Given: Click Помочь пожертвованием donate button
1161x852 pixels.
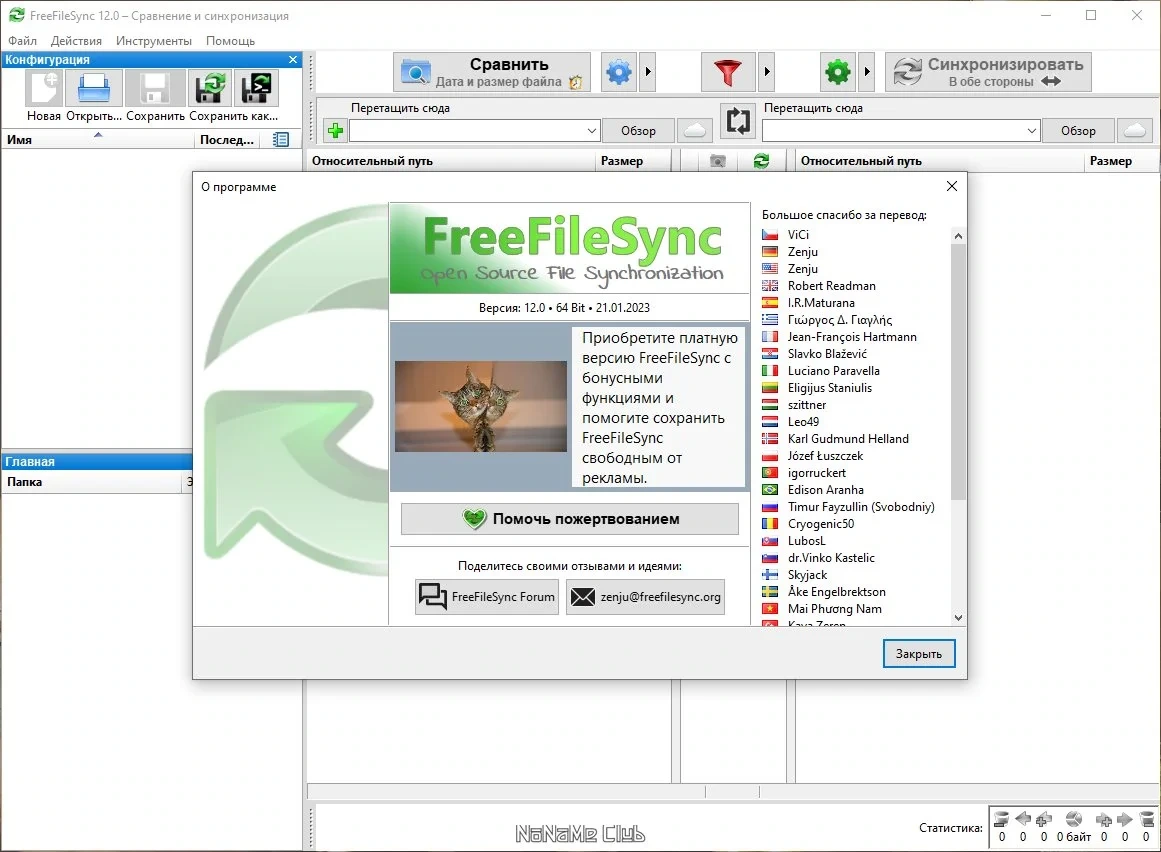Looking at the screenshot, I should (569, 519).
